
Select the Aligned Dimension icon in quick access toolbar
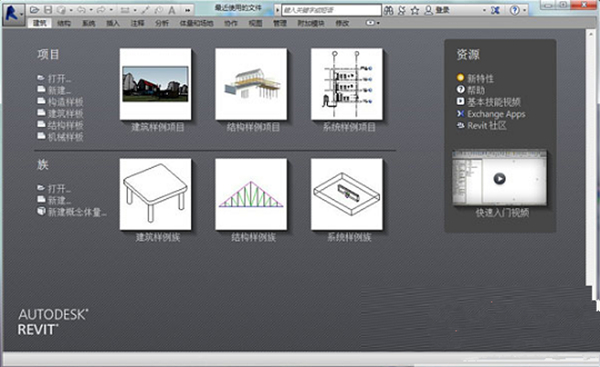(146, 10)
